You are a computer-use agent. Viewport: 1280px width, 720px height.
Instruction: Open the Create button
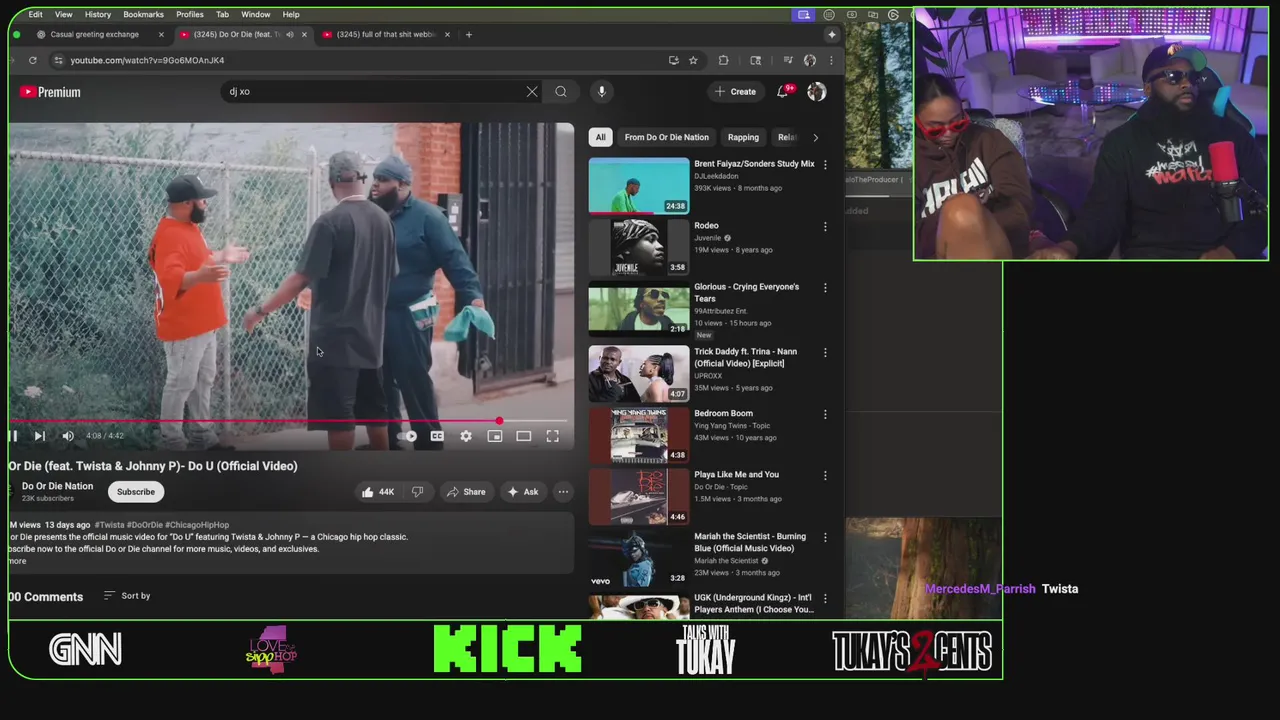[x=735, y=92]
